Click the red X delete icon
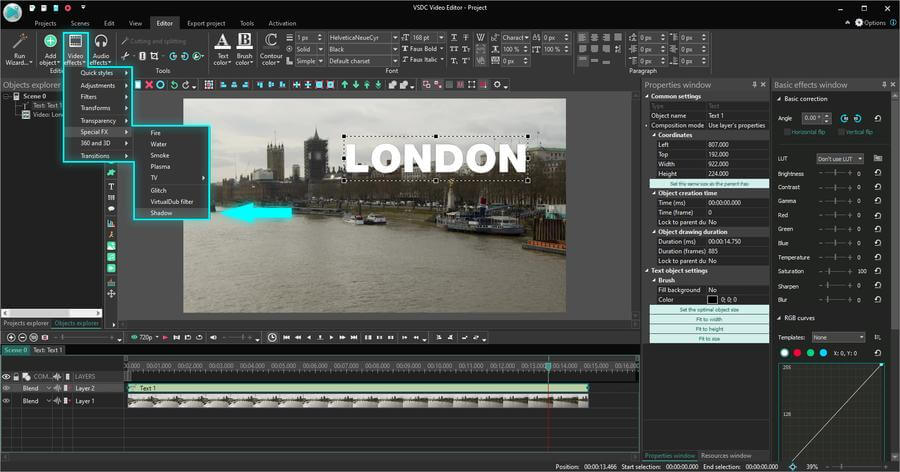The width and height of the screenshot is (900, 472). [x=149, y=84]
